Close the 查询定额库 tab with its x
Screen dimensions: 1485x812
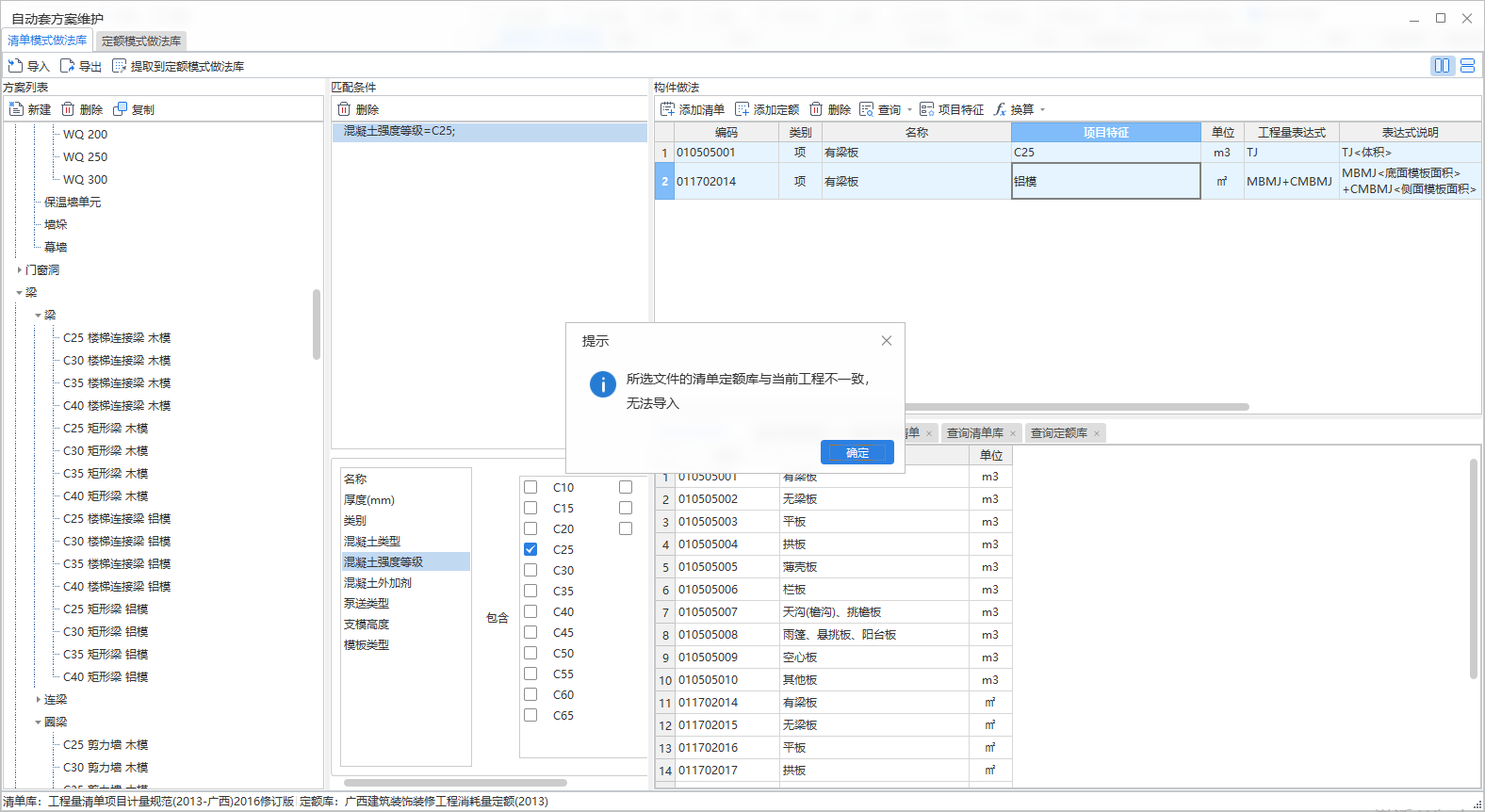[x=1097, y=433]
